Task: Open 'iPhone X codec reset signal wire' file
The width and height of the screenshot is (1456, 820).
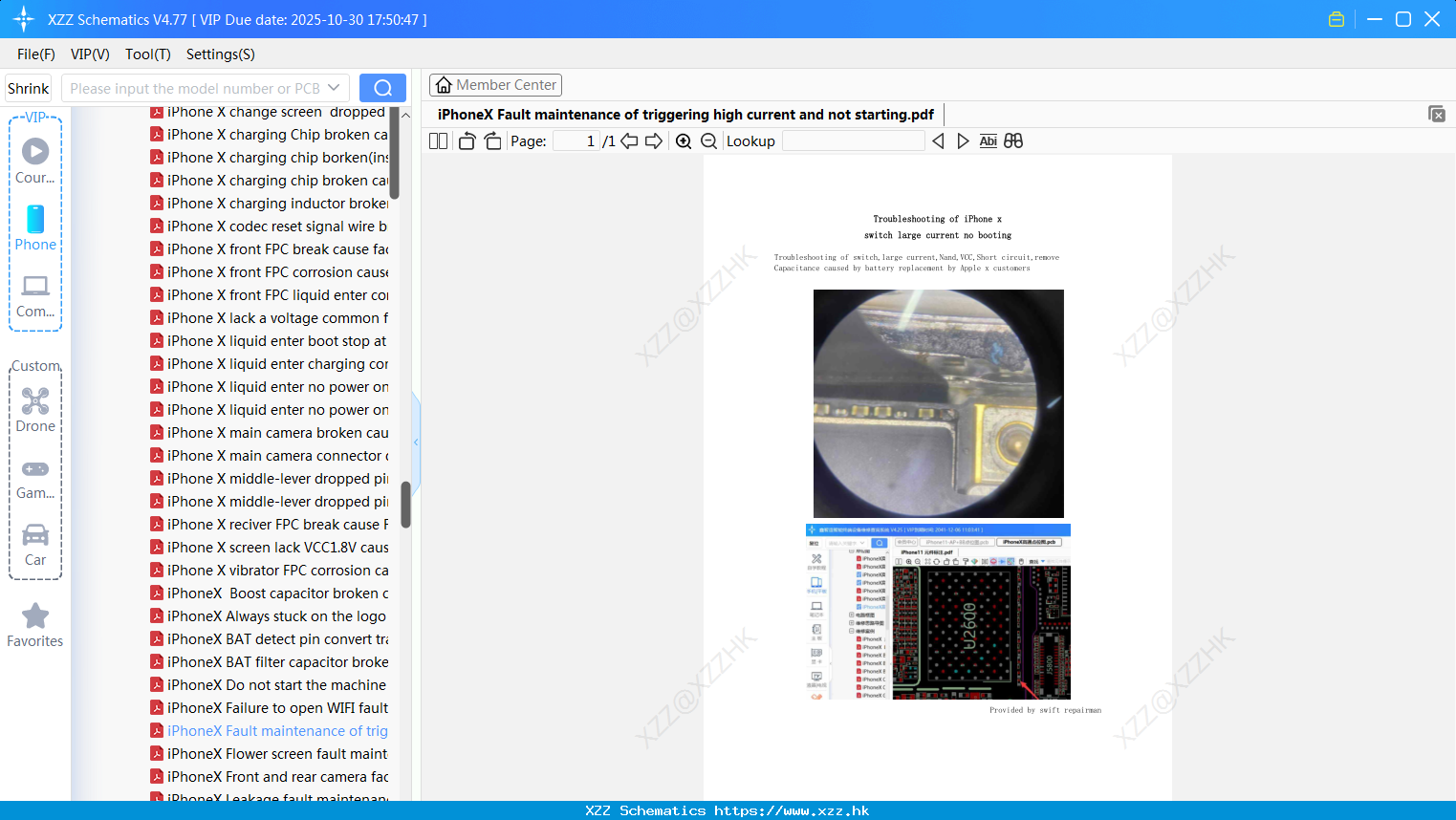Action: point(270,227)
